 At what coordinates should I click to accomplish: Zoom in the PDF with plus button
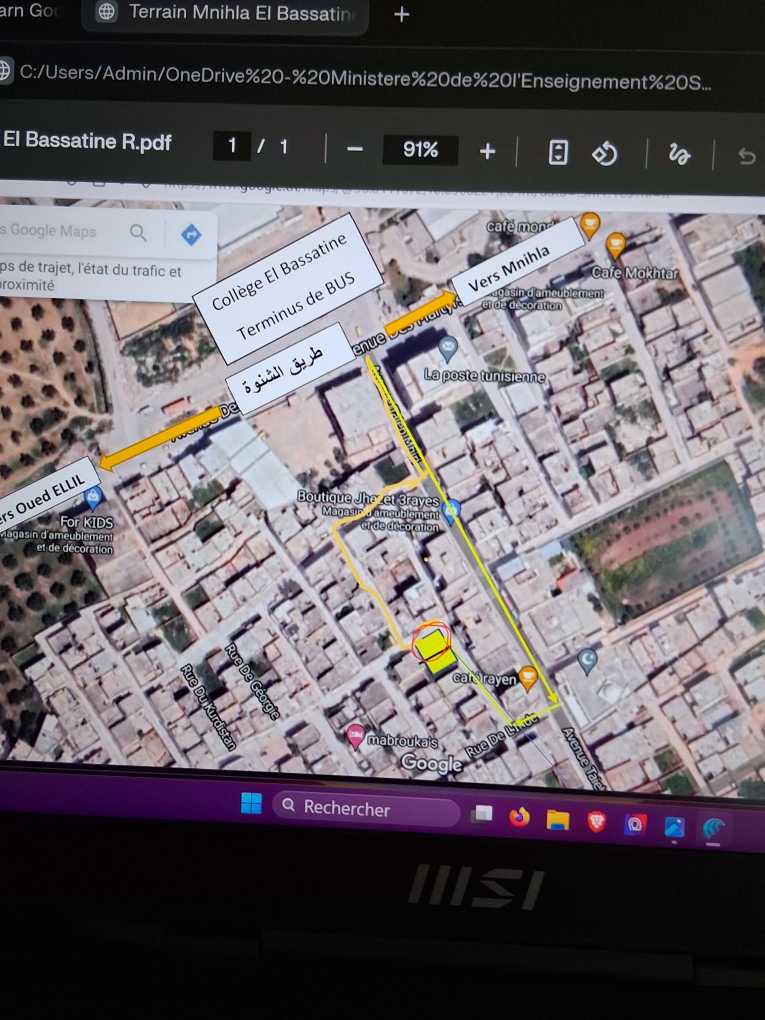point(487,152)
